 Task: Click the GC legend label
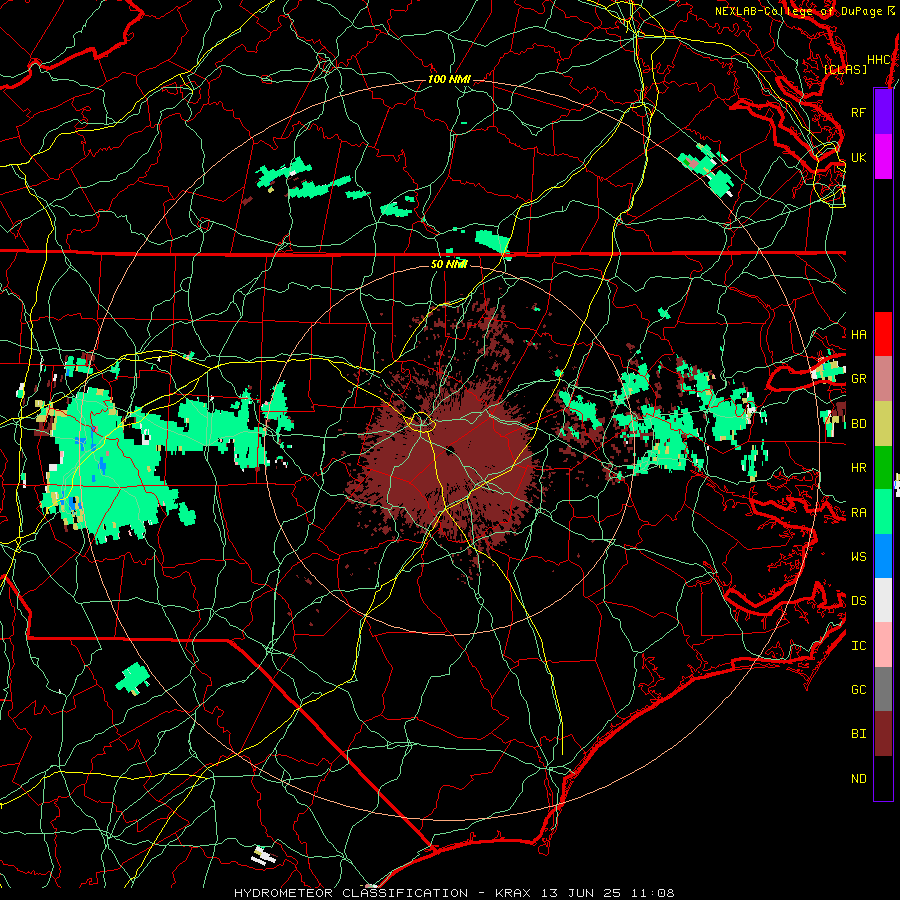[859, 690]
